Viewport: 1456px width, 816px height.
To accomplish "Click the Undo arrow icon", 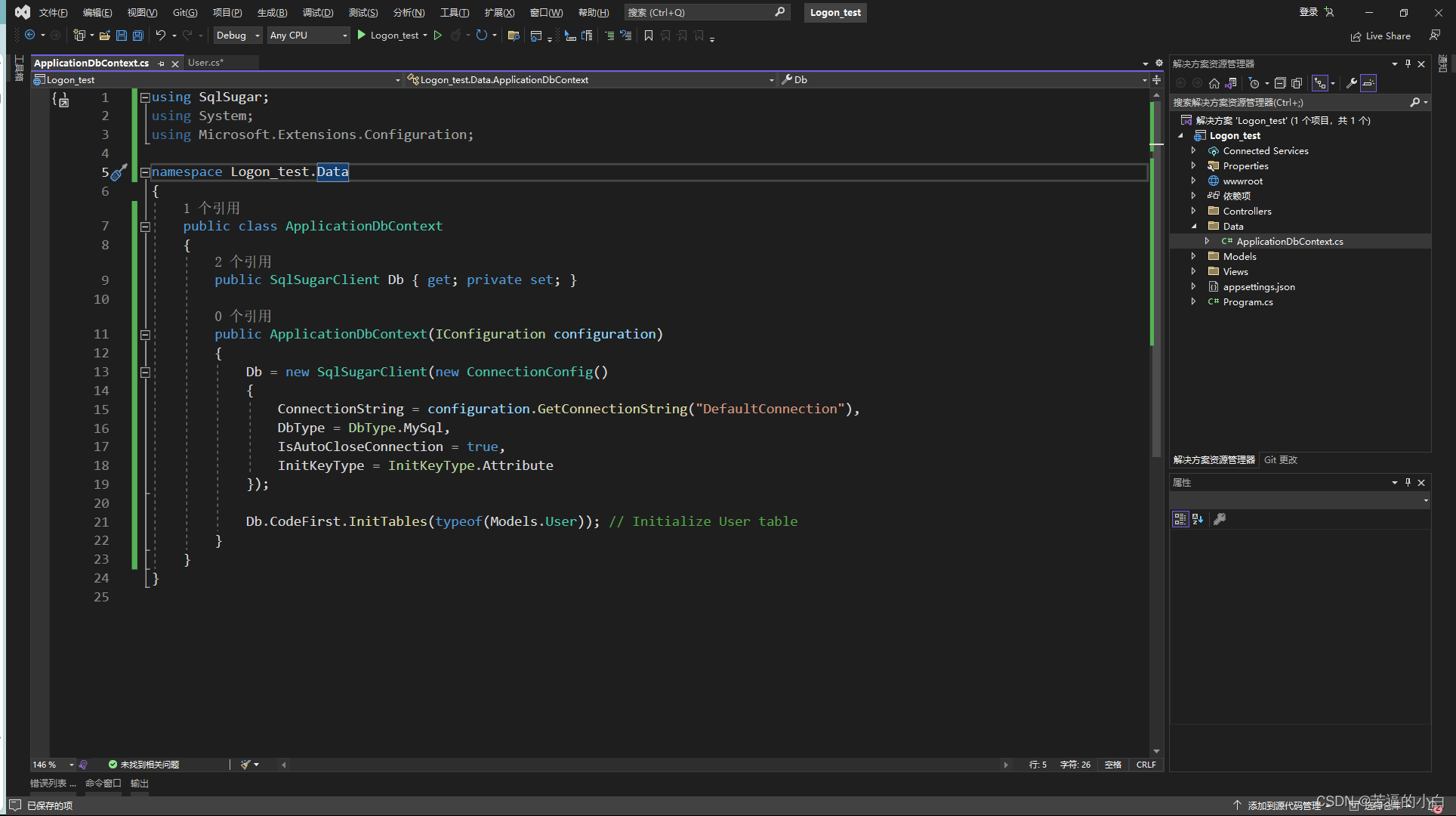I will click(160, 36).
